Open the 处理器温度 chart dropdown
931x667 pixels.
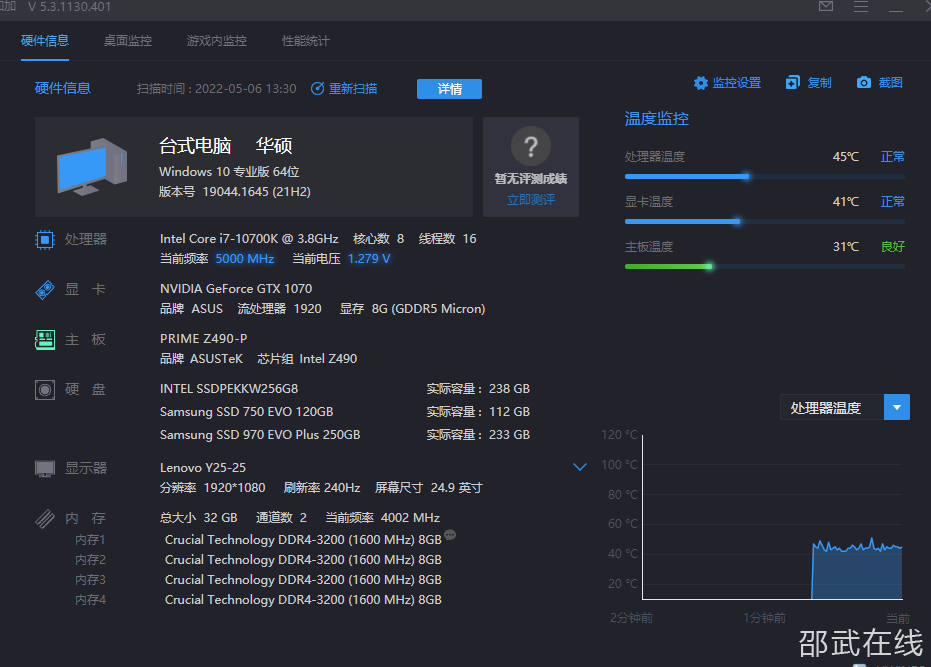coord(898,407)
